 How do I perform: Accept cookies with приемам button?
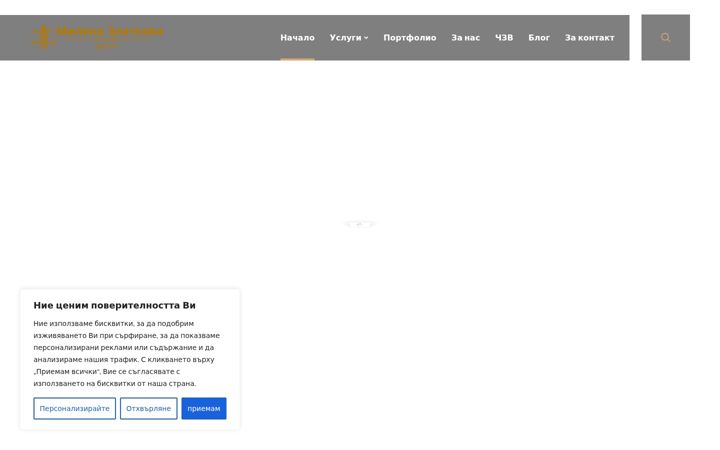tap(203, 408)
